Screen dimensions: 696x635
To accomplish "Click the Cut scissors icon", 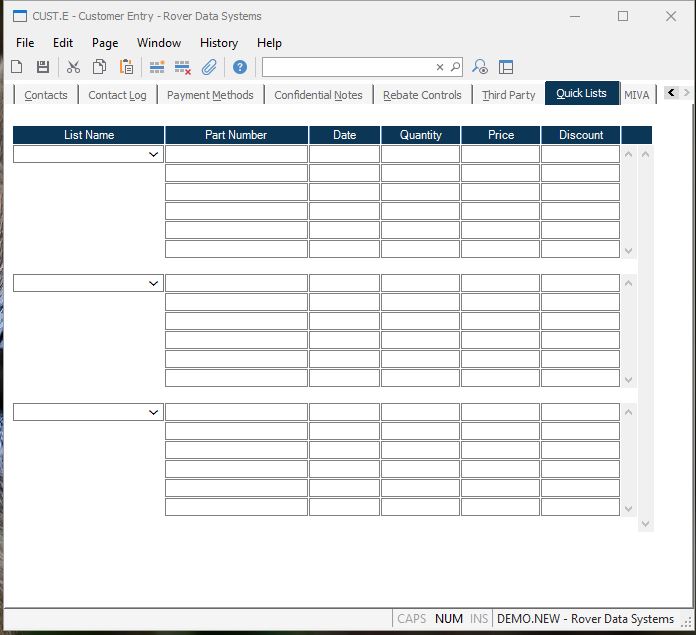I will coord(73,67).
